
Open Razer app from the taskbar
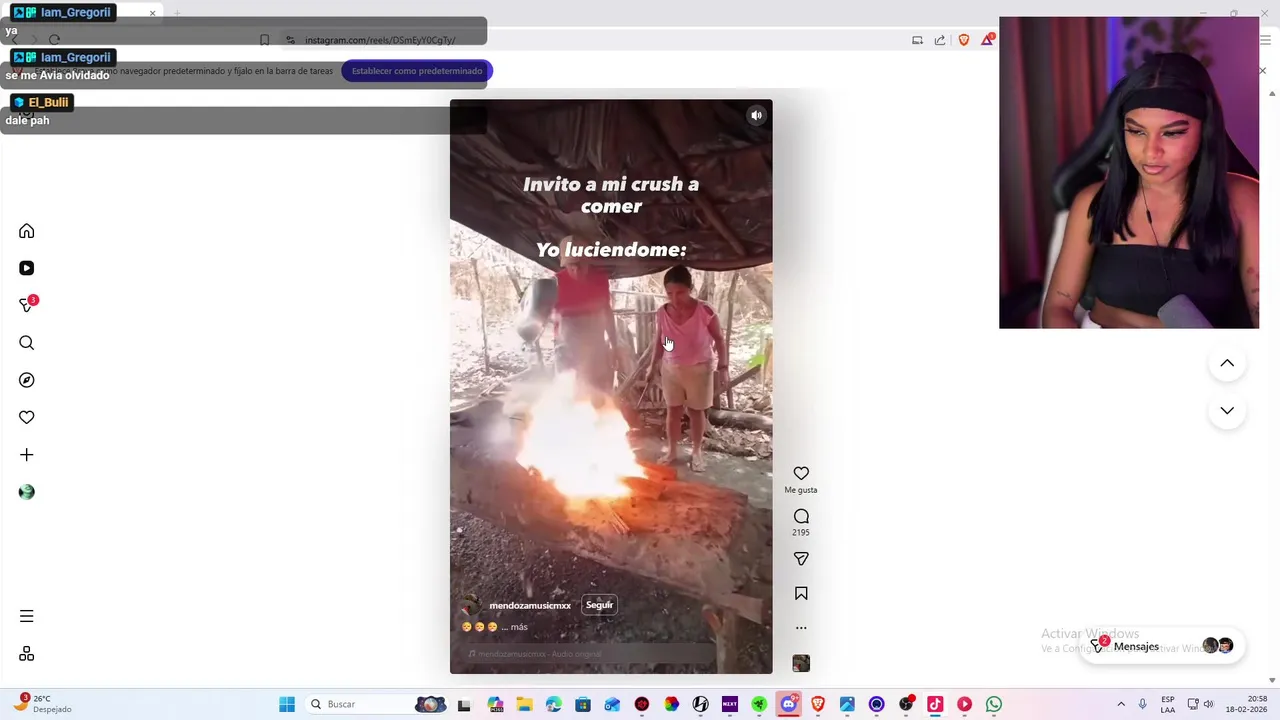click(x=759, y=704)
